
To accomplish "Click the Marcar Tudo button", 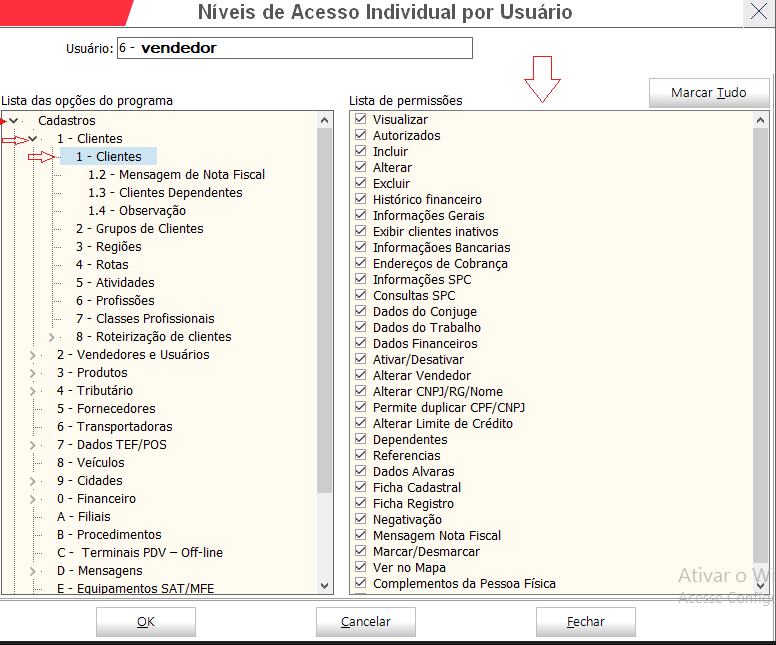I will tap(709, 93).
